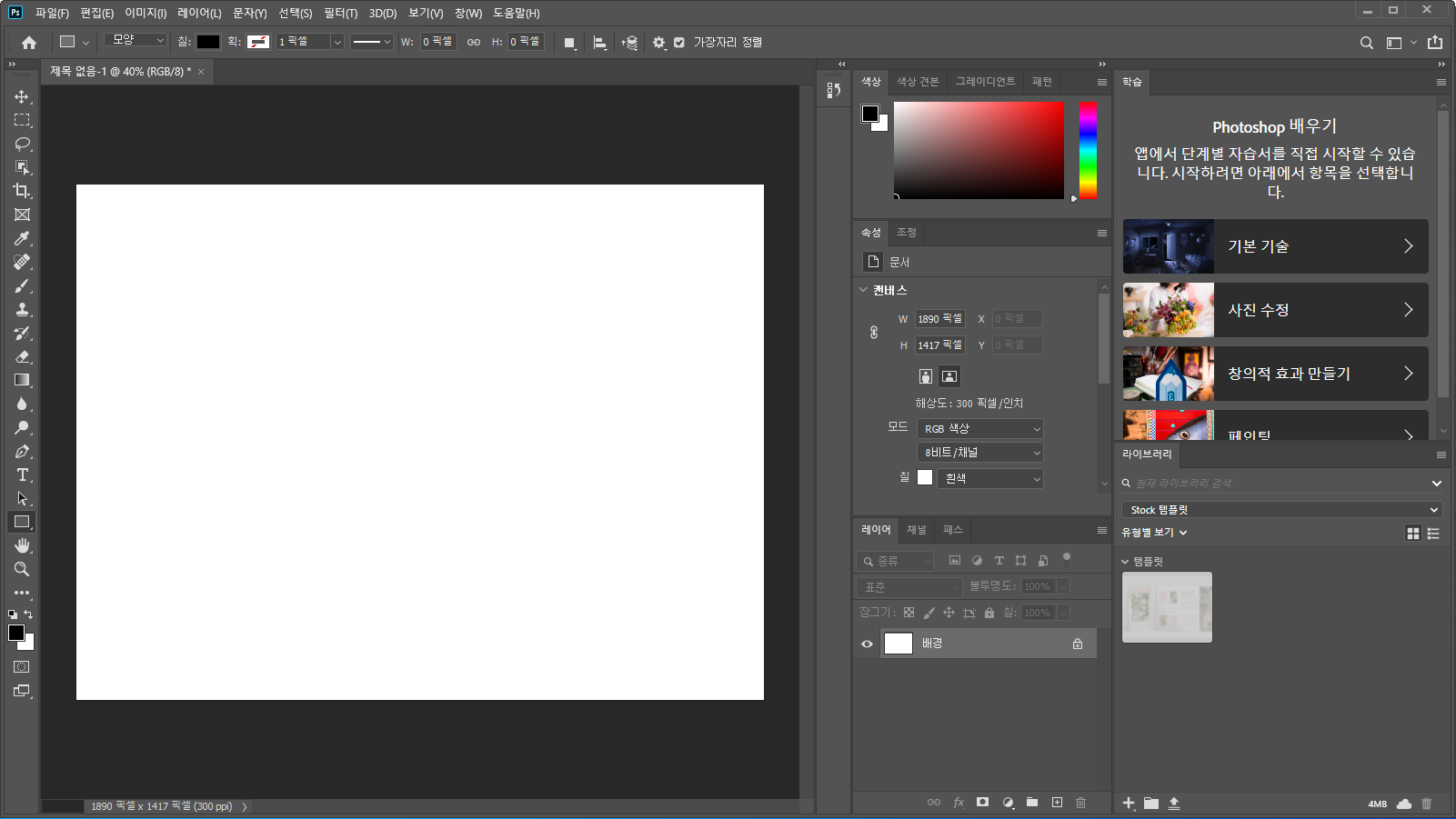This screenshot has height=819, width=1456.
Task: Create a new layer with plus icon
Action: coord(1057,803)
